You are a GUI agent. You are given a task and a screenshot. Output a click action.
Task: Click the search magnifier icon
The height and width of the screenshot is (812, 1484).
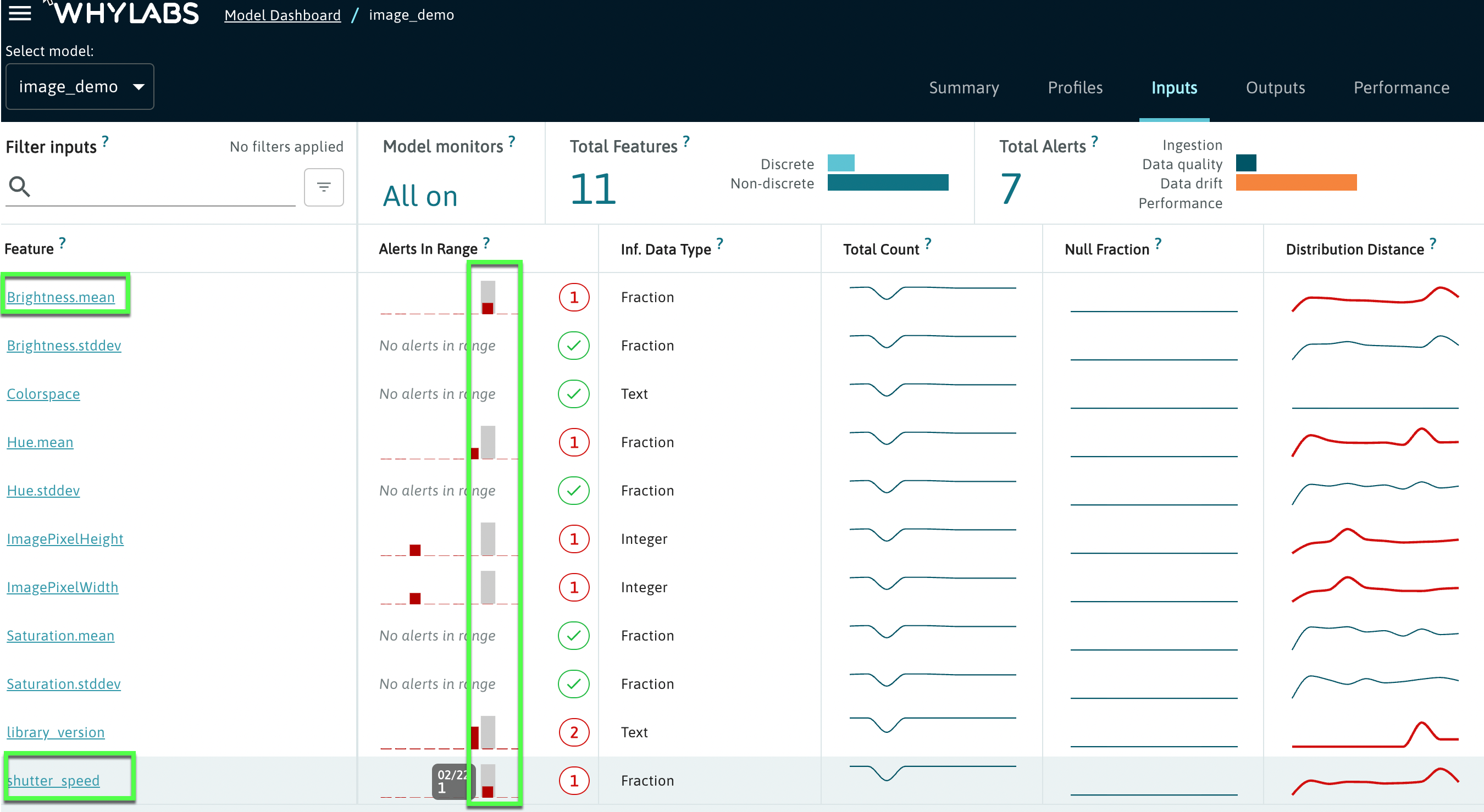point(20,187)
